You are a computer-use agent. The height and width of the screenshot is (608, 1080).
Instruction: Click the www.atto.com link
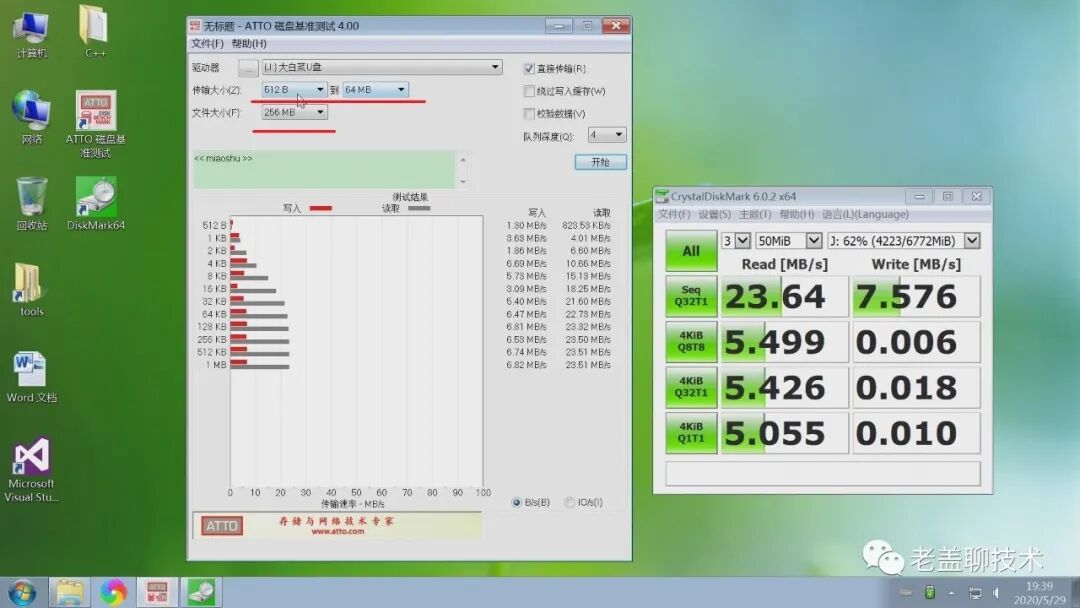coord(338,532)
